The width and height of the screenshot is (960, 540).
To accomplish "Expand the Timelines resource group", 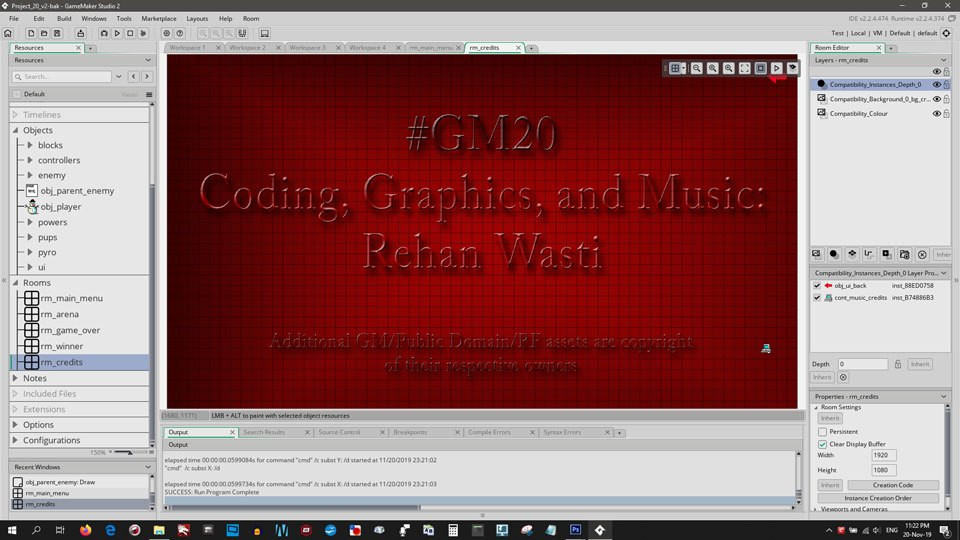I will 15,114.
